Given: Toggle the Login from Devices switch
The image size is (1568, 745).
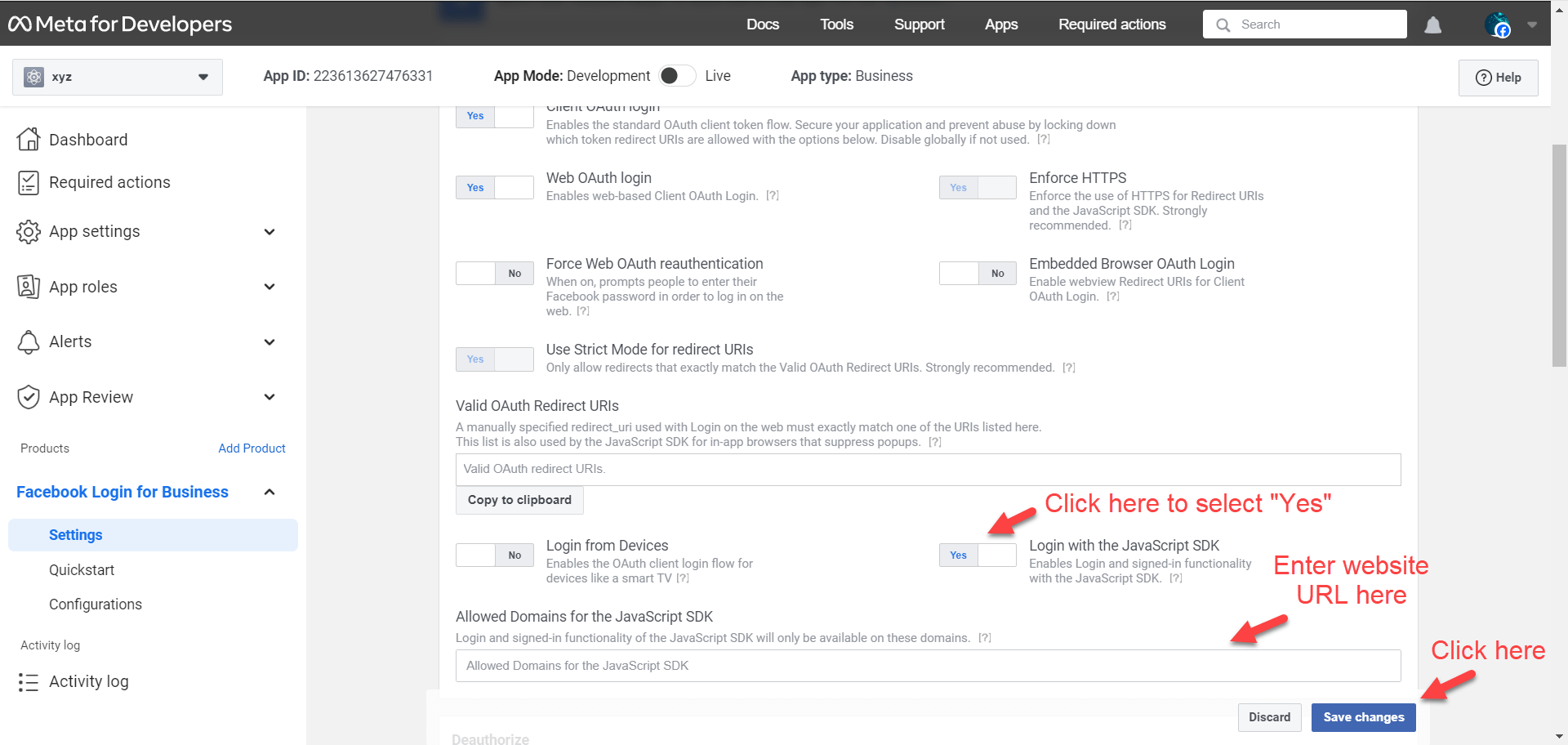Looking at the screenshot, I should [x=494, y=555].
